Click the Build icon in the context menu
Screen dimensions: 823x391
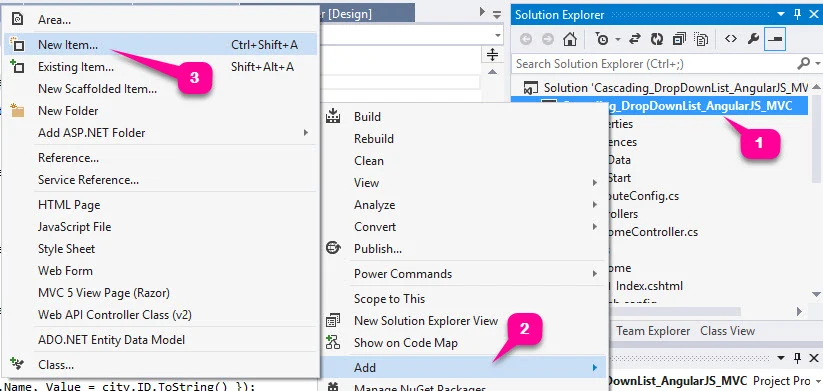pyautogui.click(x=333, y=116)
